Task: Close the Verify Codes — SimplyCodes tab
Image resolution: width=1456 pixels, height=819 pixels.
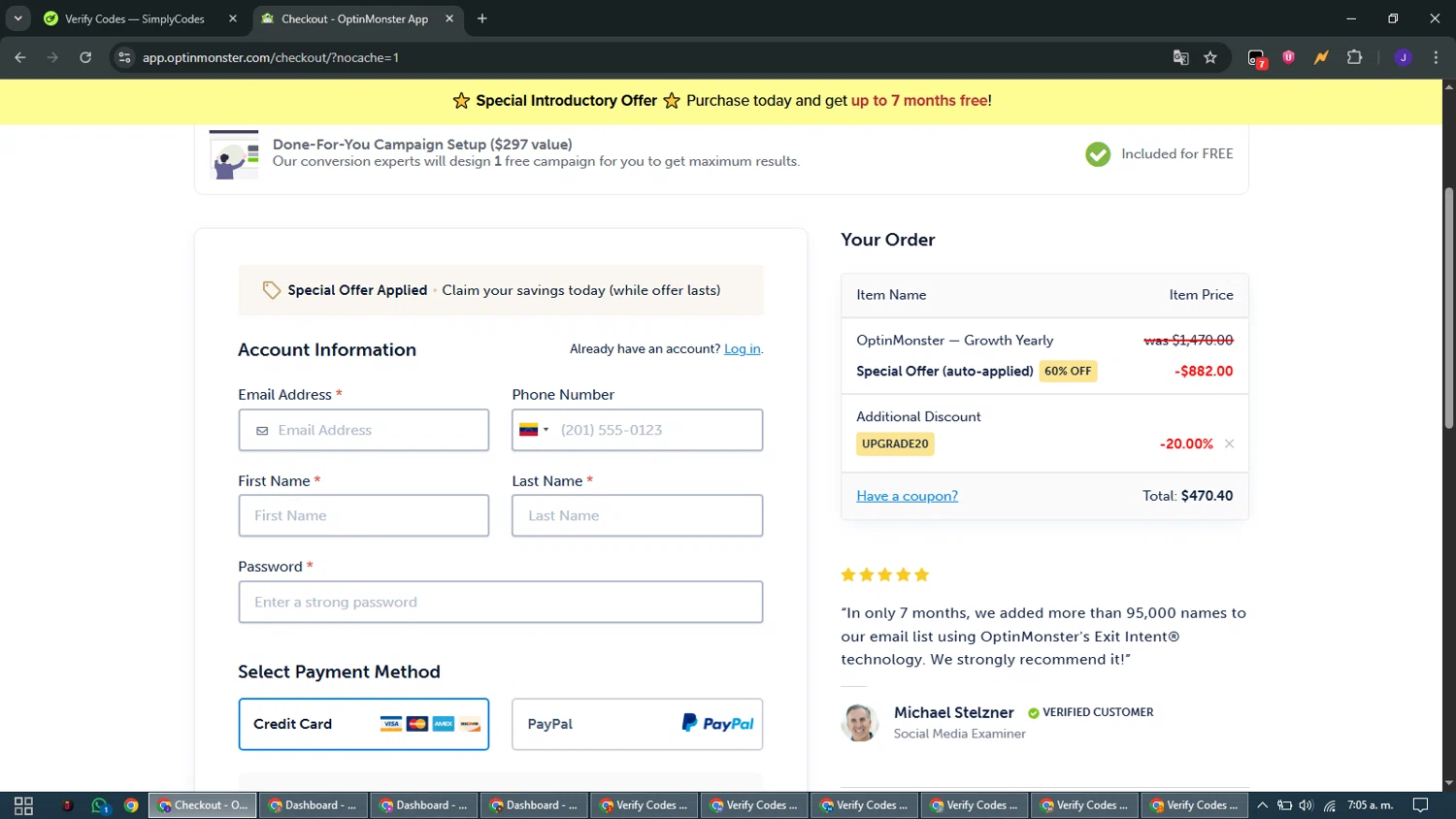Action: click(233, 18)
